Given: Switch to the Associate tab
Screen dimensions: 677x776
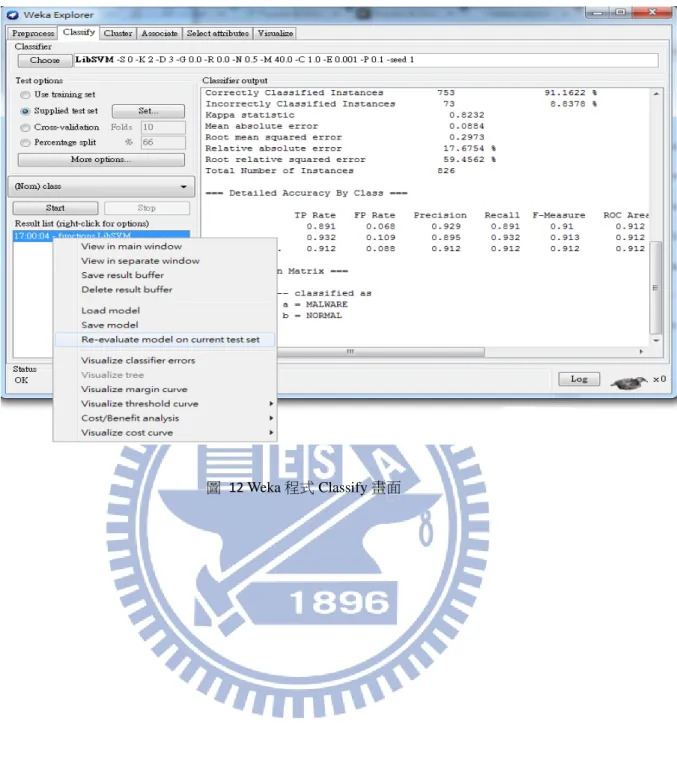Looking at the screenshot, I should click(159, 33).
